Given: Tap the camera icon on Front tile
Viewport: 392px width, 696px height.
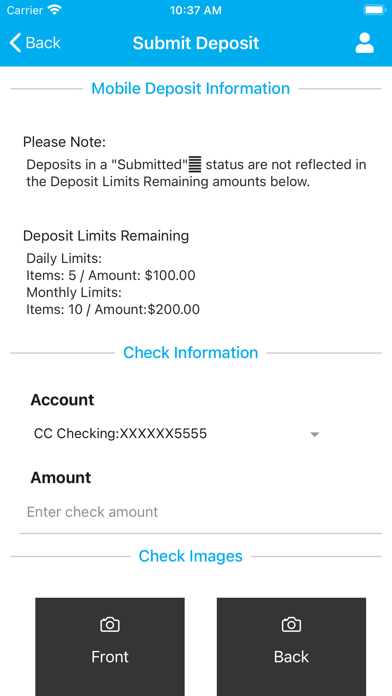Looking at the screenshot, I should (110, 625).
